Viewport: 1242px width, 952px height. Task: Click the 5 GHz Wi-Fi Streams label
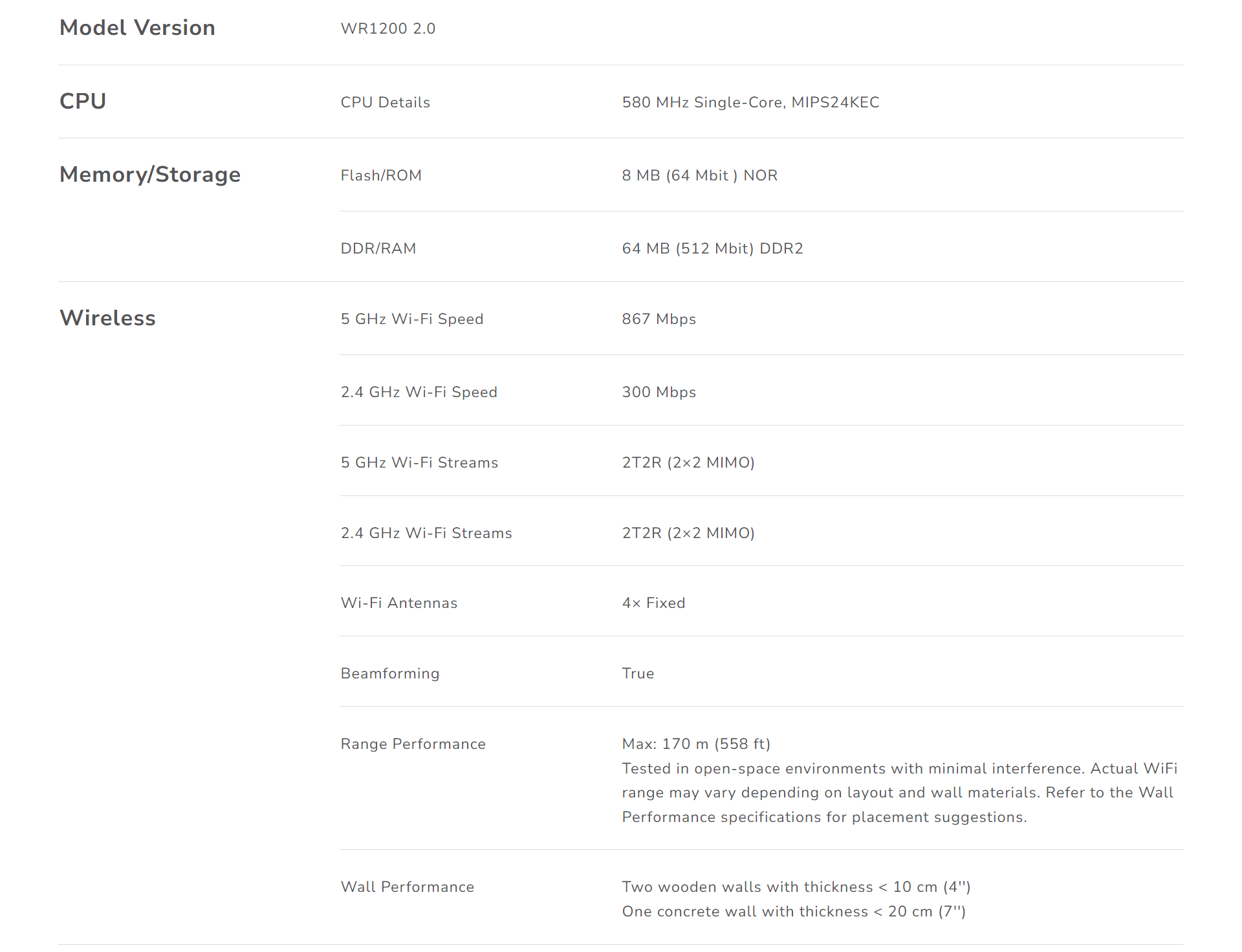[x=420, y=462]
